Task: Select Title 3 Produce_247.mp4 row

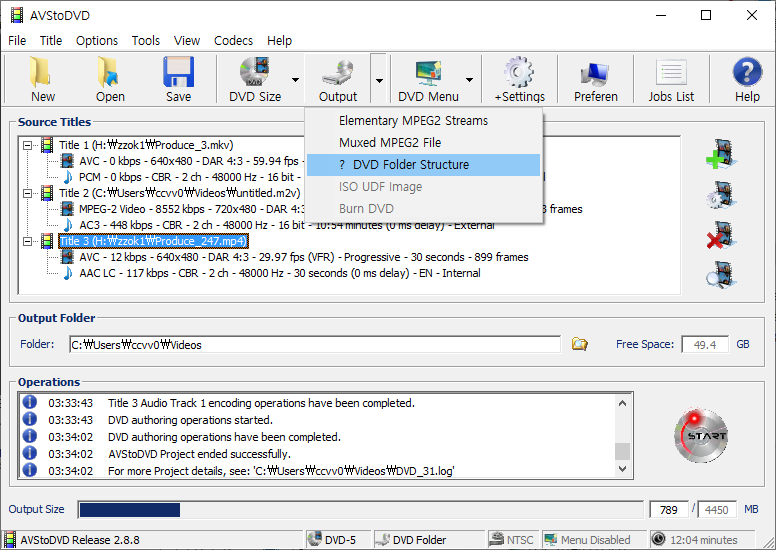Action: click(x=153, y=241)
